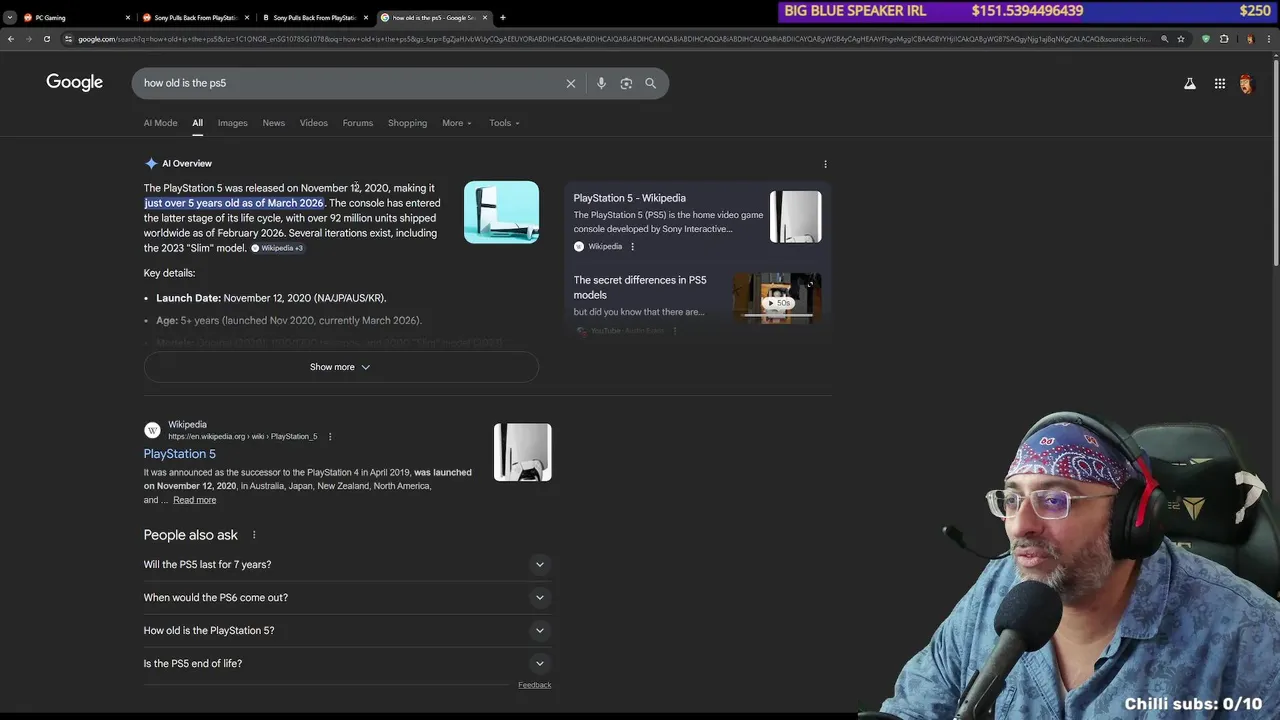Select the AI Mode search tab
1280x720 pixels.
coord(160,123)
